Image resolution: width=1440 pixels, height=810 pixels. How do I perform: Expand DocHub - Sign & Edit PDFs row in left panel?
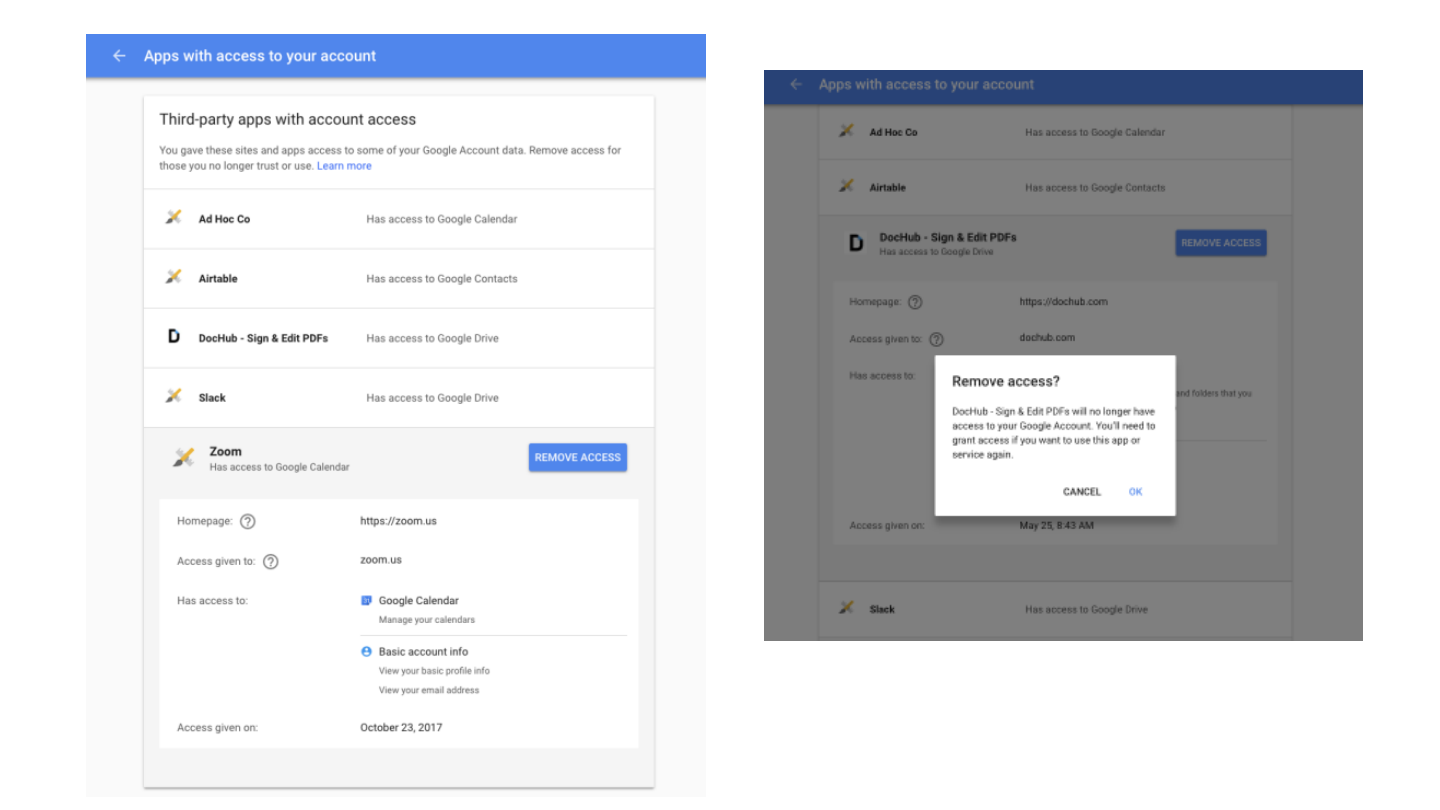[x=399, y=338]
